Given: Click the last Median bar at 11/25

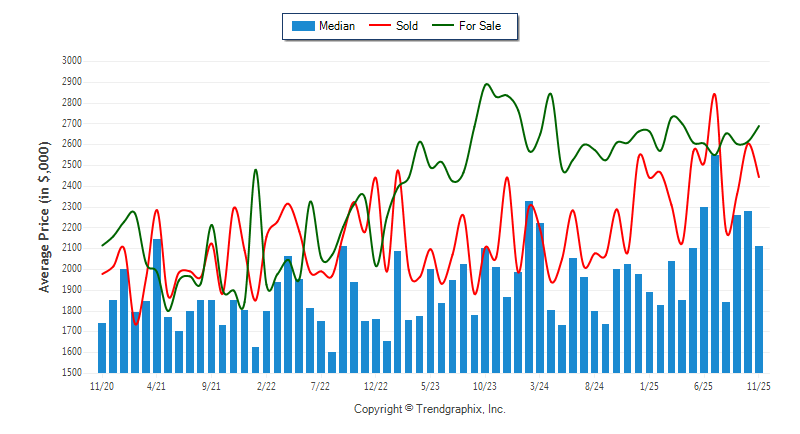Looking at the screenshot, I should [x=759, y=308].
